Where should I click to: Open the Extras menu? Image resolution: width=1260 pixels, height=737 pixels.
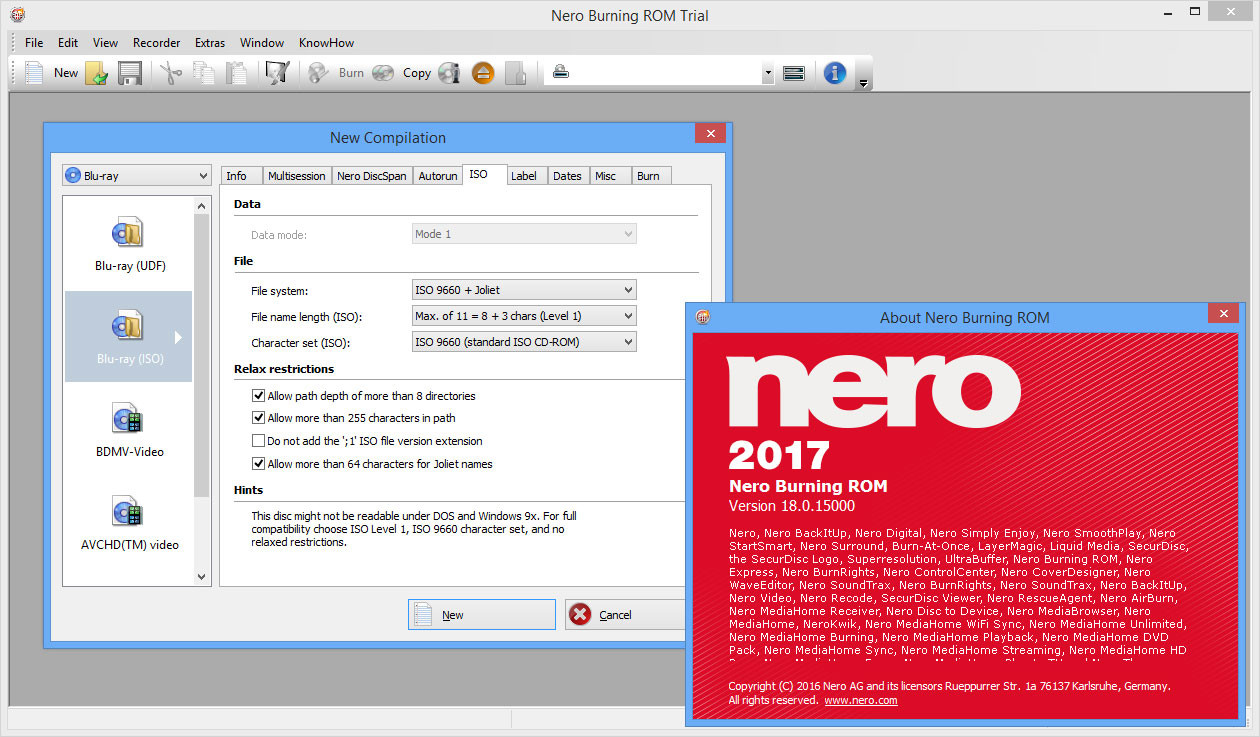pyautogui.click(x=210, y=43)
